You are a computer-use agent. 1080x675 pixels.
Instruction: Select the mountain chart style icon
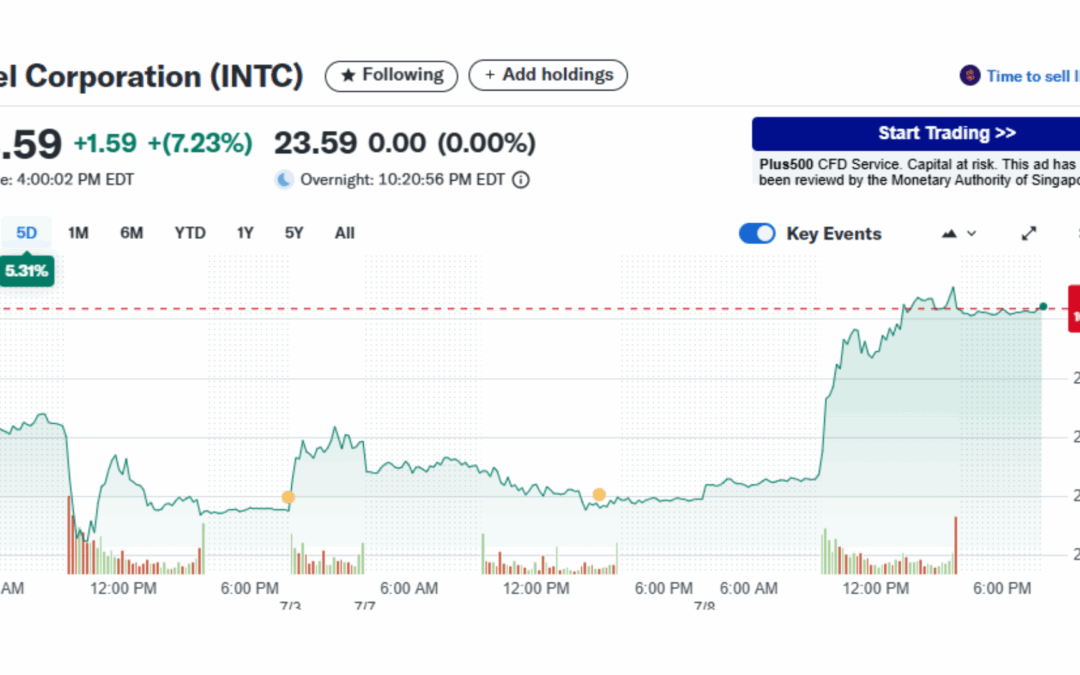coord(948,233)
